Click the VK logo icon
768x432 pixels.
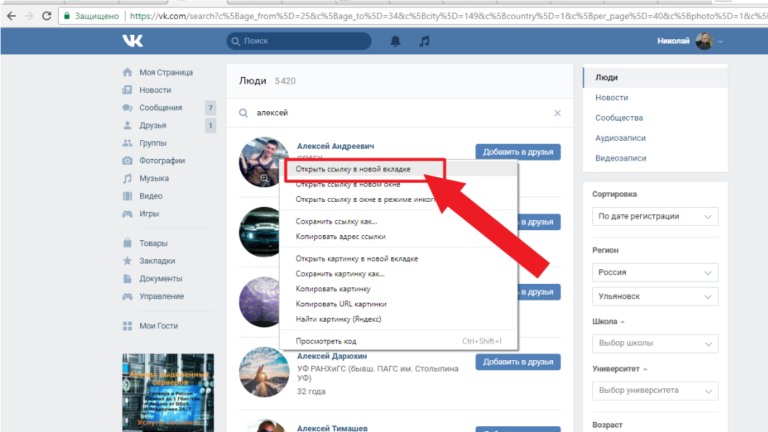(x=132, y=41)
